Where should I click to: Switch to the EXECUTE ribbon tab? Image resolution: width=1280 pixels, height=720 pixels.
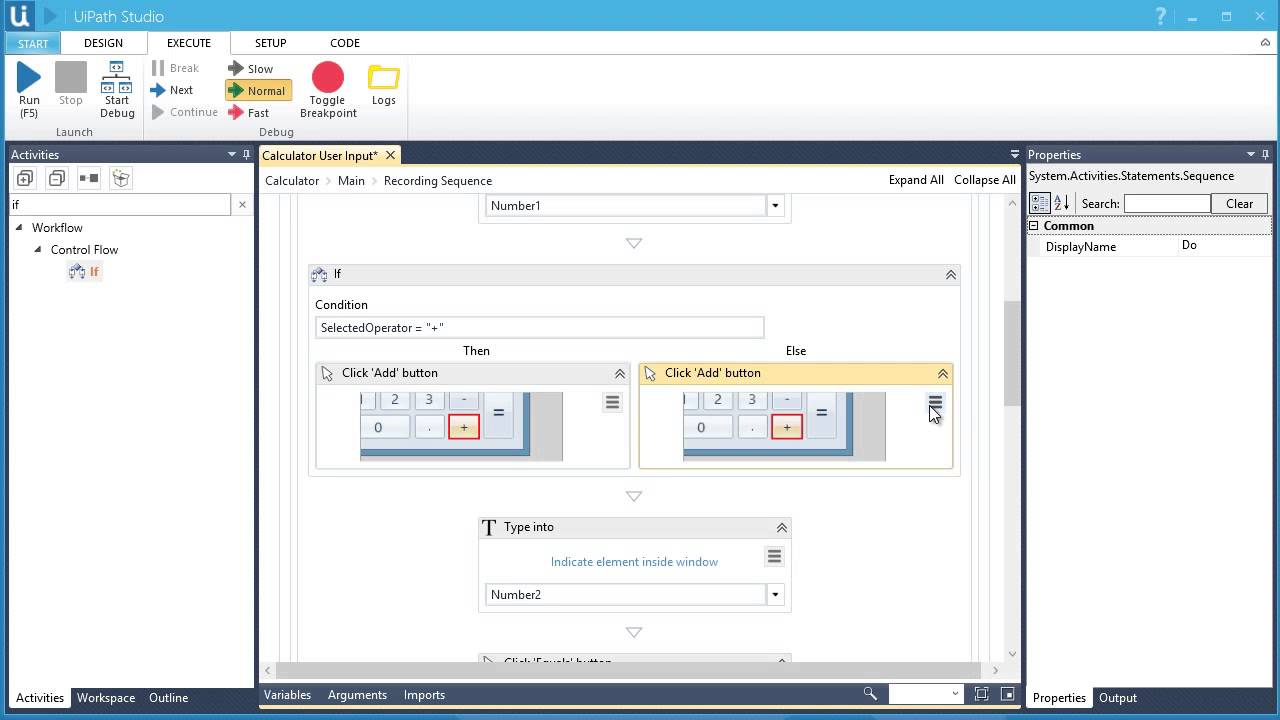(x=189, y=43)
